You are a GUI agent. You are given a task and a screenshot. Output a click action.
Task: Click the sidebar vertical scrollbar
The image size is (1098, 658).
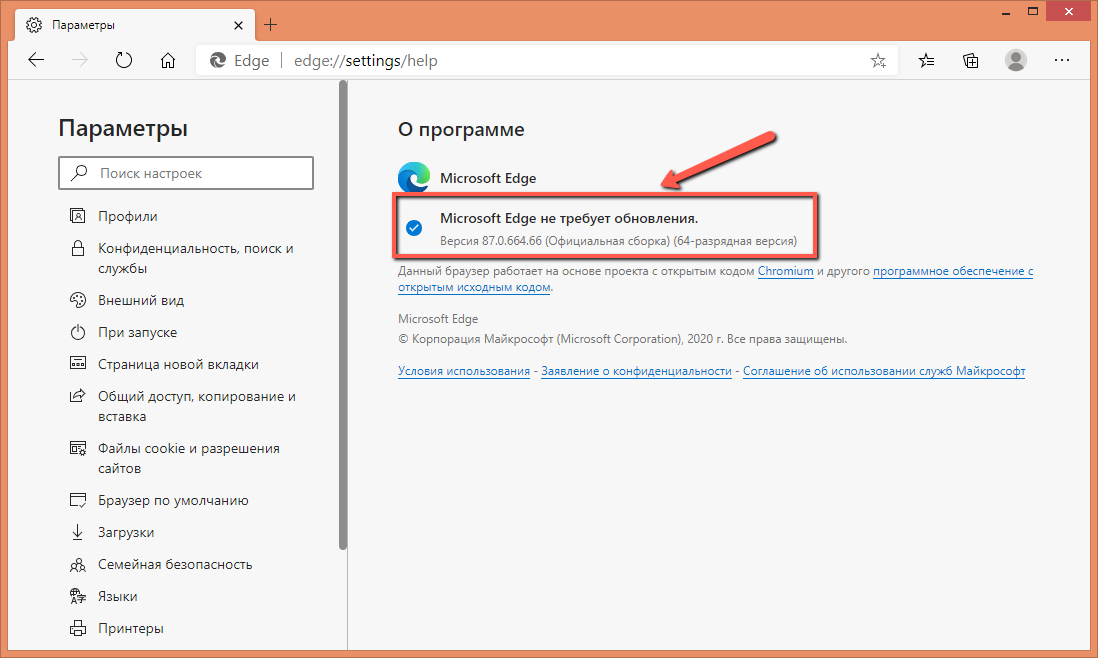[343, 315]
